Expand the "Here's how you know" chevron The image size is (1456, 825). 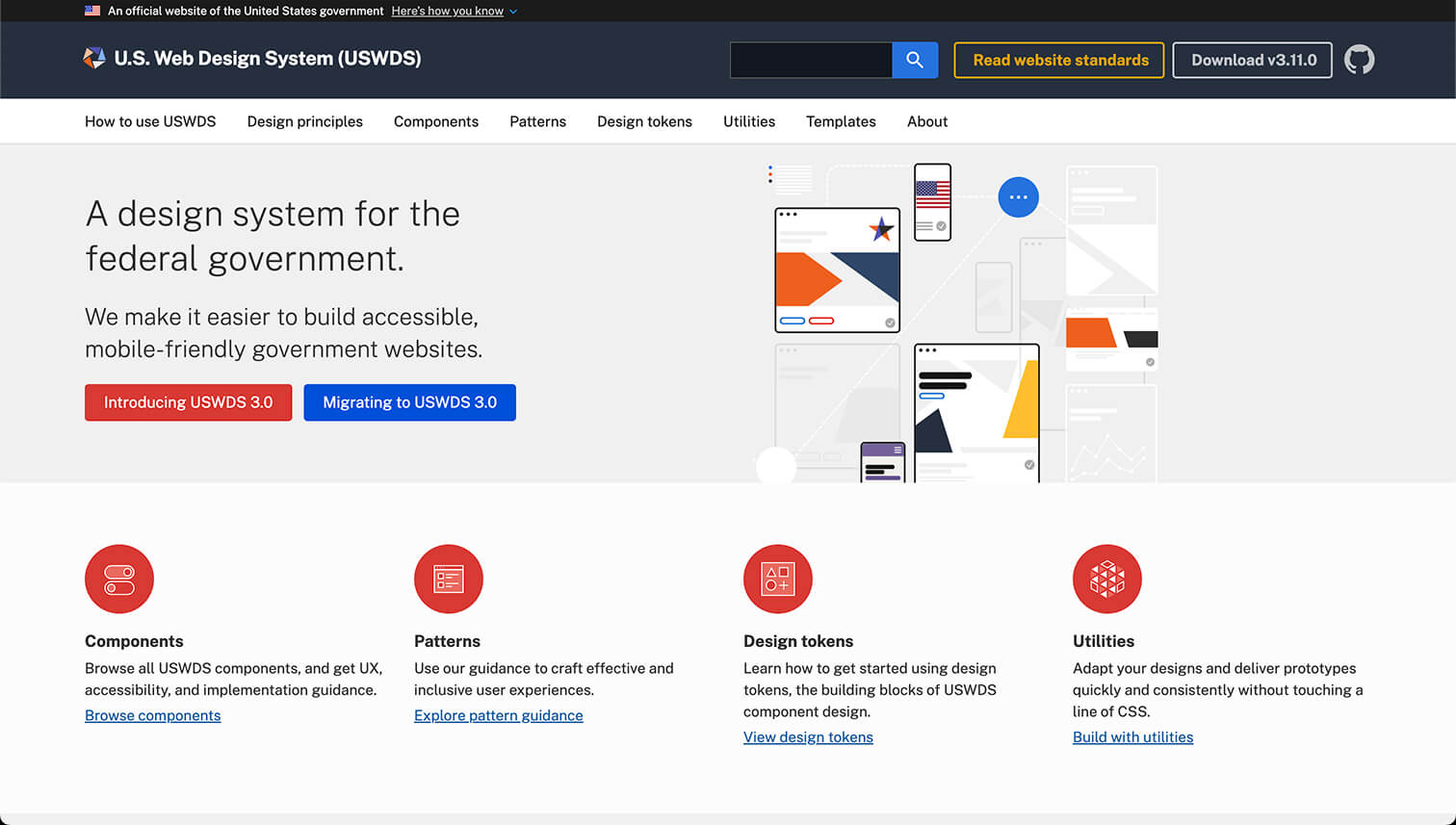point(513,12)
